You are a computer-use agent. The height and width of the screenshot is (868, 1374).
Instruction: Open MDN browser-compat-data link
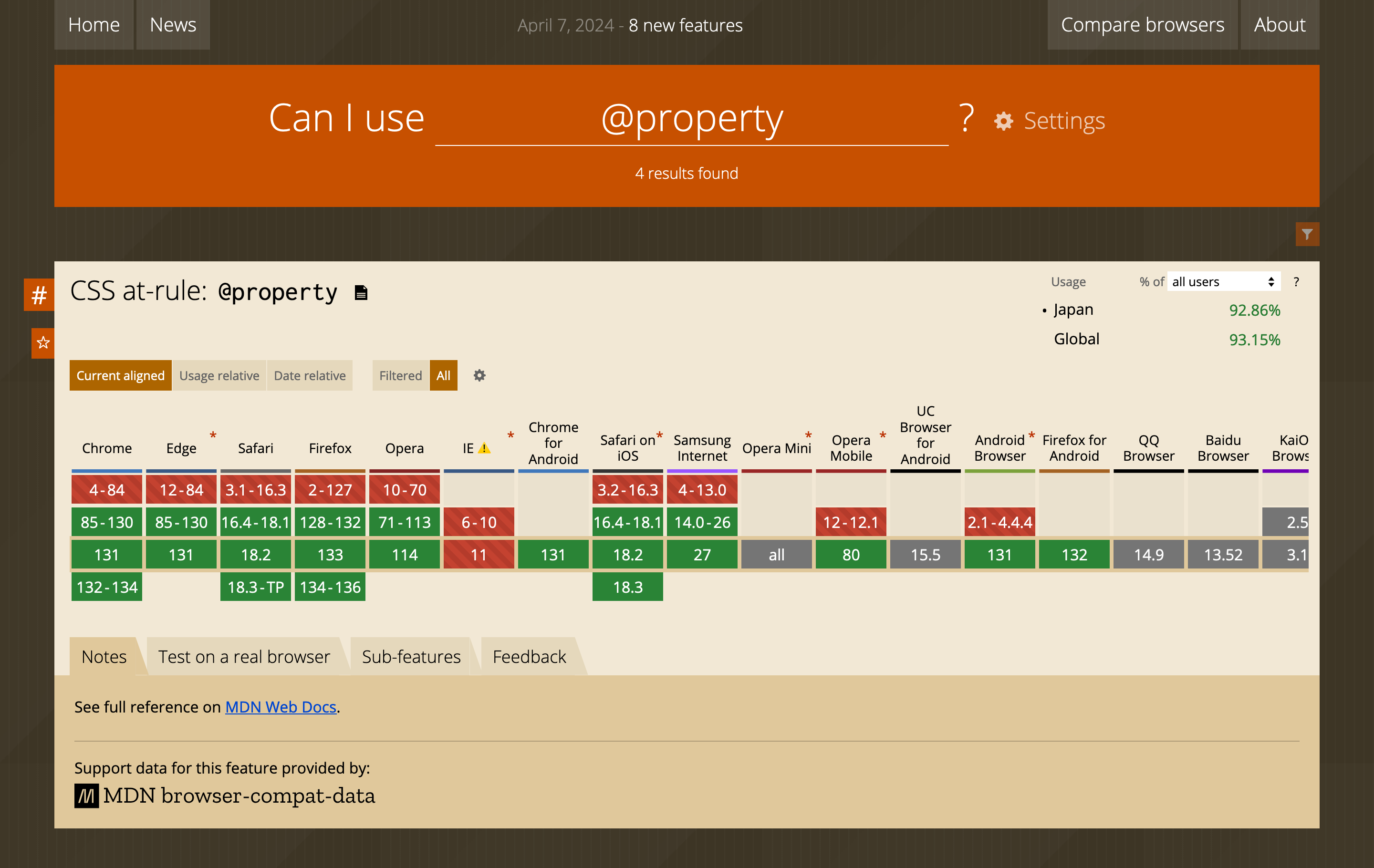[225, 796]
